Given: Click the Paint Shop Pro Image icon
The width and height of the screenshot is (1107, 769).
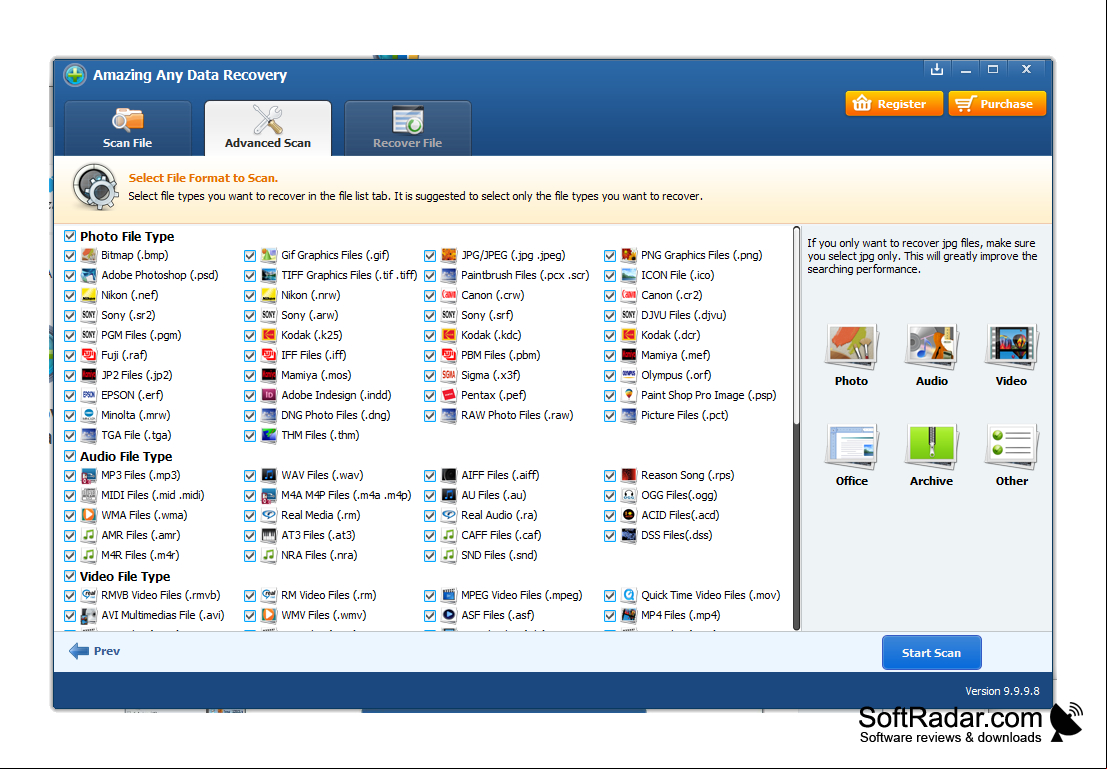Looking at the screenshot, I should pos(629,395).
